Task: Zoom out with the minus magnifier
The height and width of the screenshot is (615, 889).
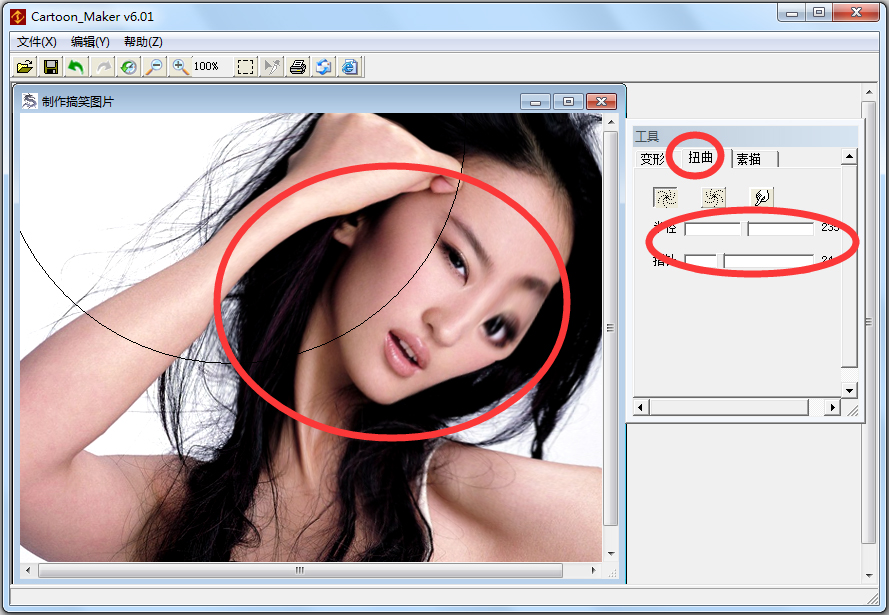Action: click(154, 67)
